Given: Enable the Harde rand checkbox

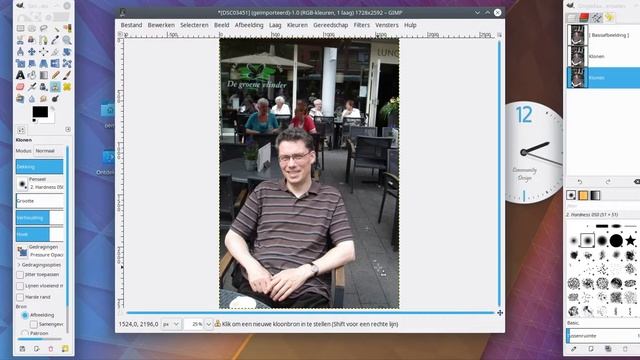Looking at the screenshot, I should tap(20, 297).
